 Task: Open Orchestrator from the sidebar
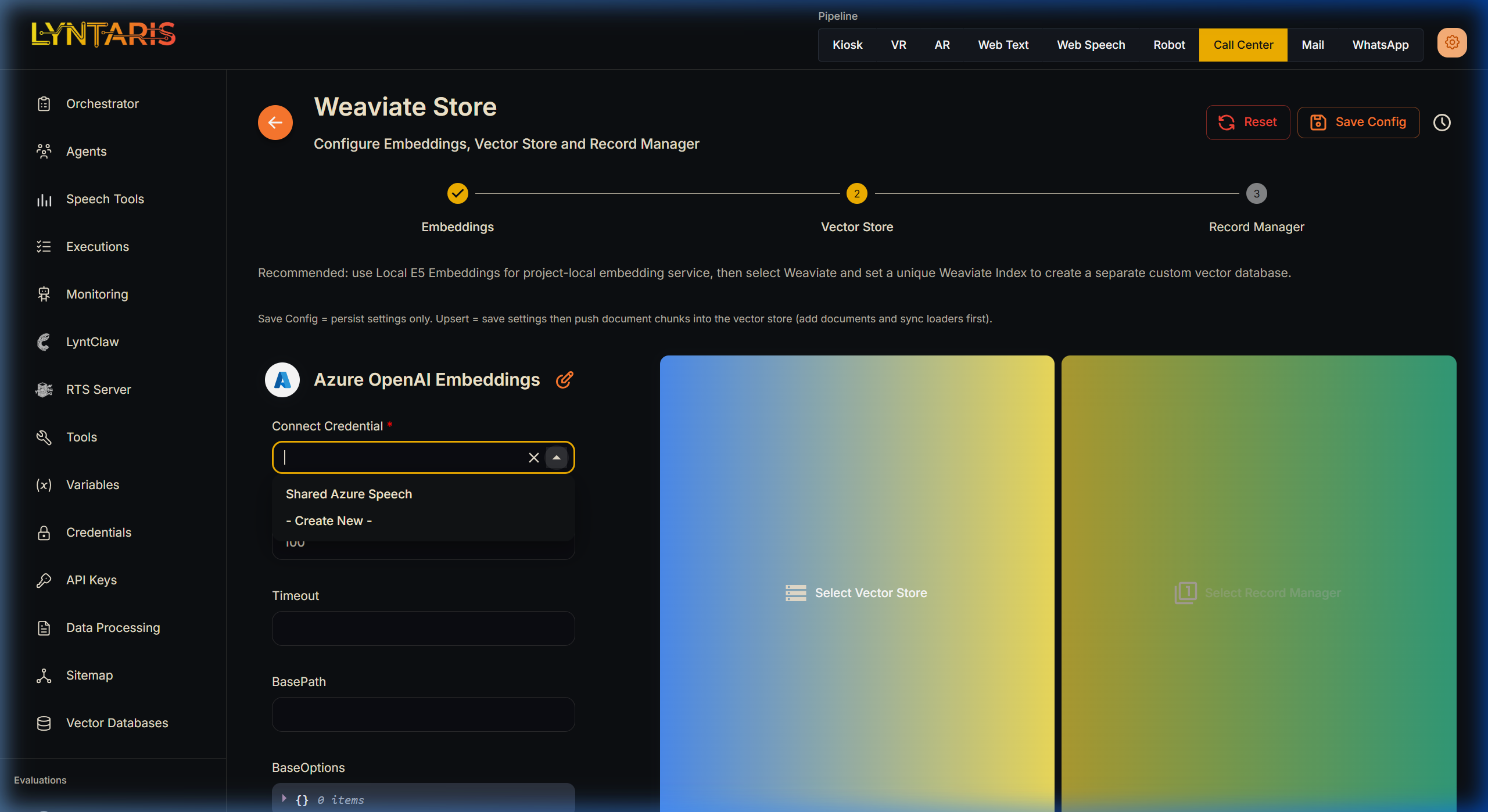coord(102,104)
